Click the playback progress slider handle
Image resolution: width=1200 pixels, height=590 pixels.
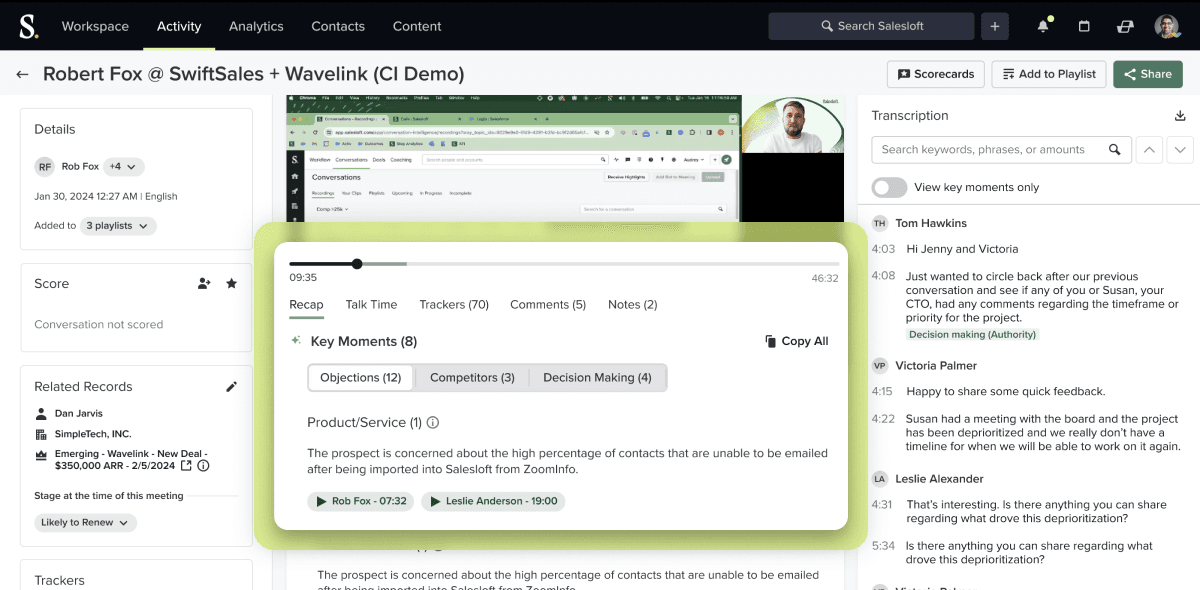pos(357,264)
